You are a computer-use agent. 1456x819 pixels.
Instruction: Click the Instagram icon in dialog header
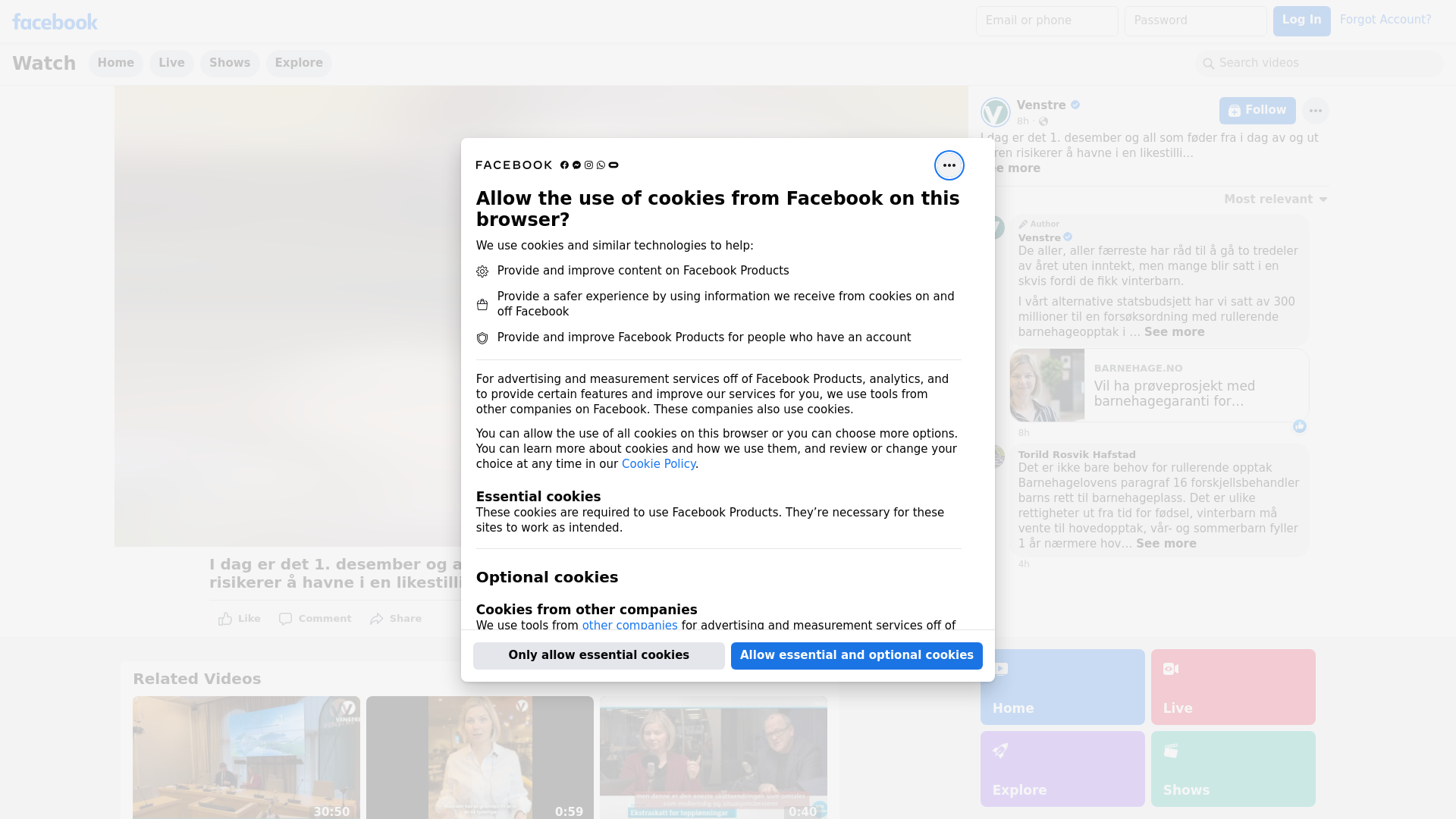pyautogui.click(x=588, y=165)
